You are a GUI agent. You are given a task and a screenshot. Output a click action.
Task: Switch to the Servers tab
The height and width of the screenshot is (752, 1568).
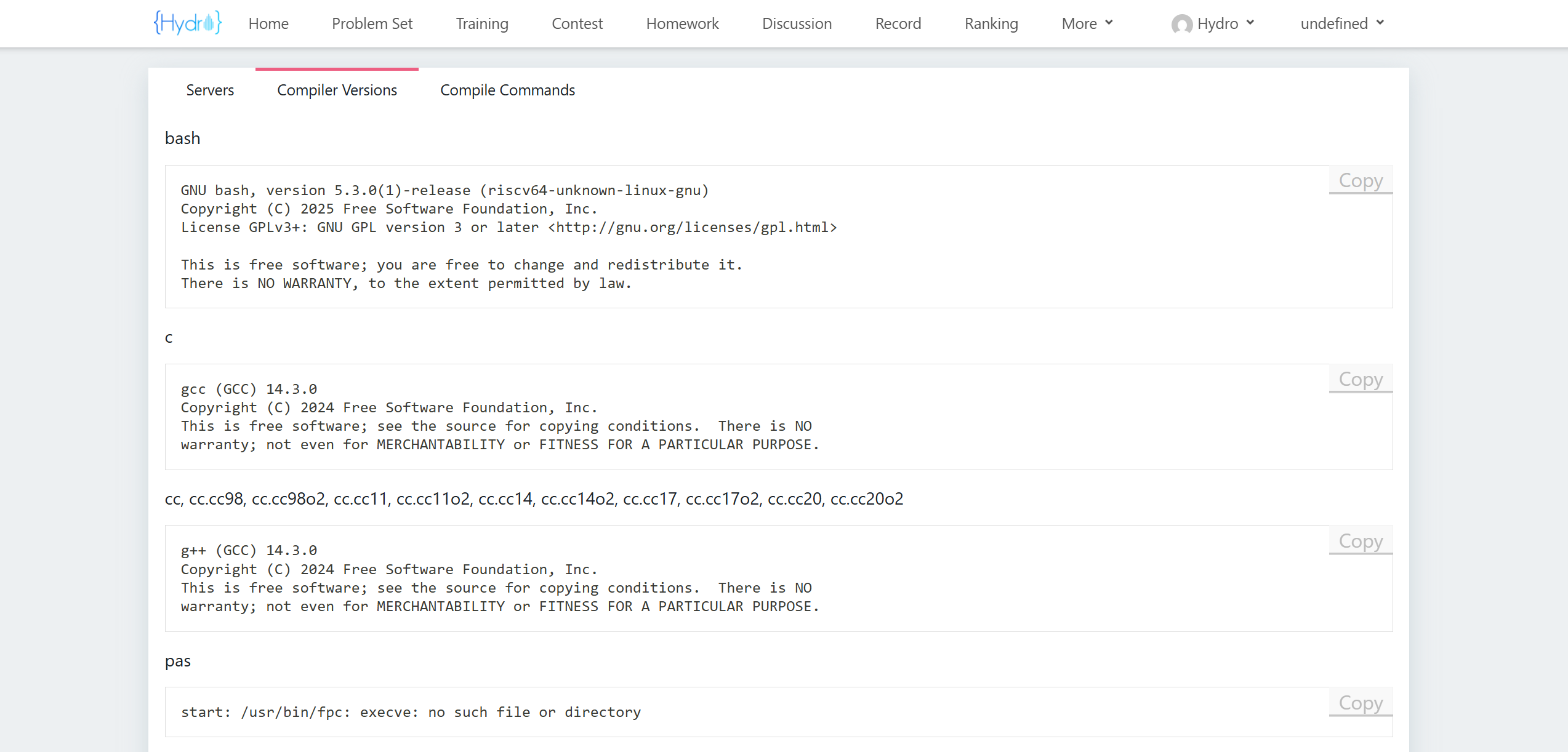click(210, 90)
